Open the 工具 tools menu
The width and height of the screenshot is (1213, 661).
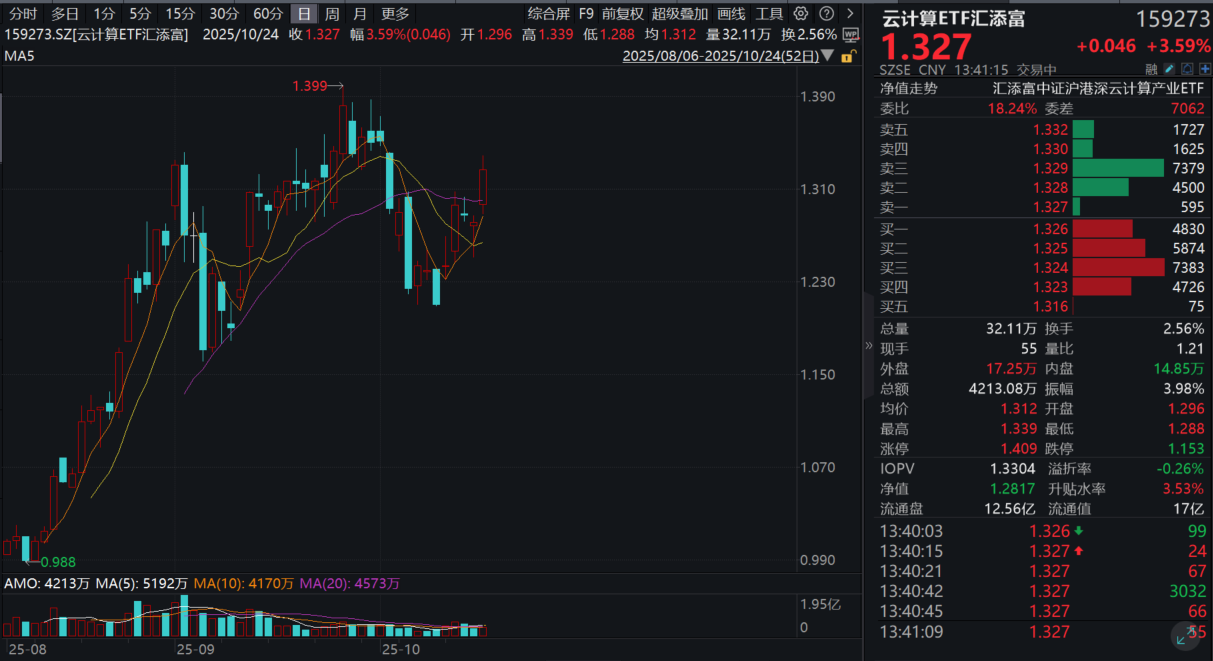pos(769,14)
